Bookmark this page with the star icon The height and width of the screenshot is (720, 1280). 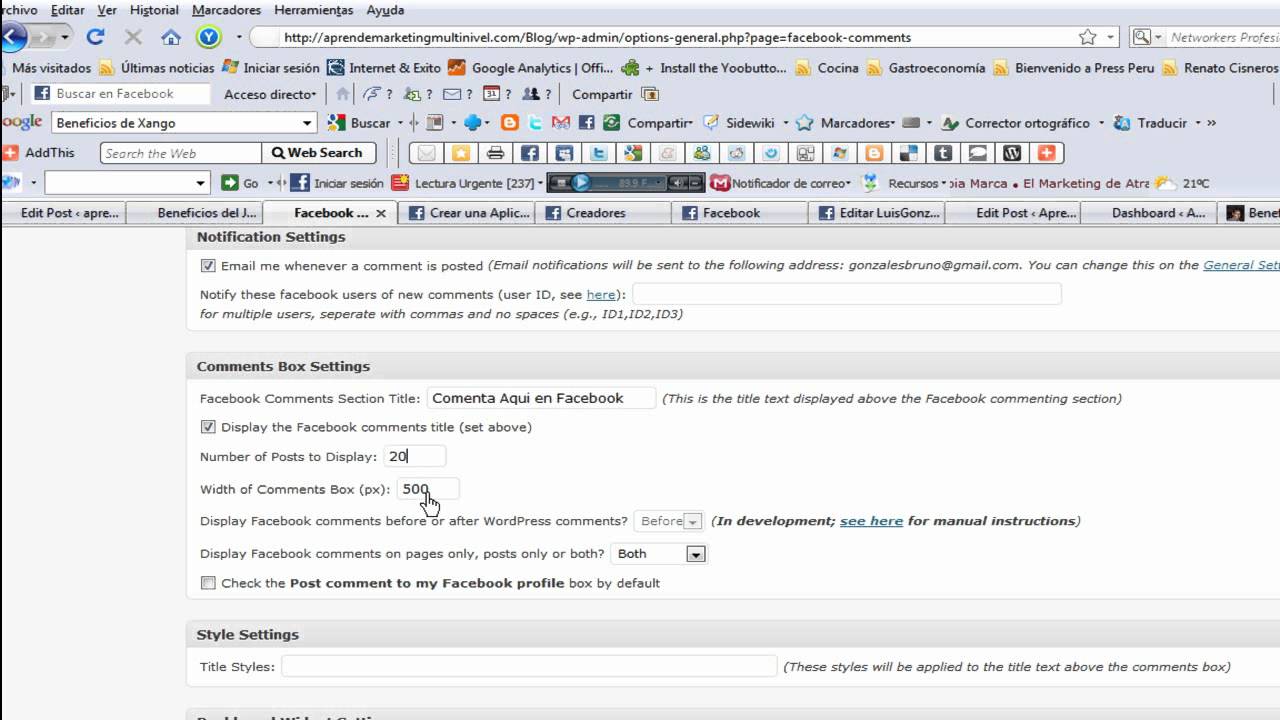pos(1088,37)
